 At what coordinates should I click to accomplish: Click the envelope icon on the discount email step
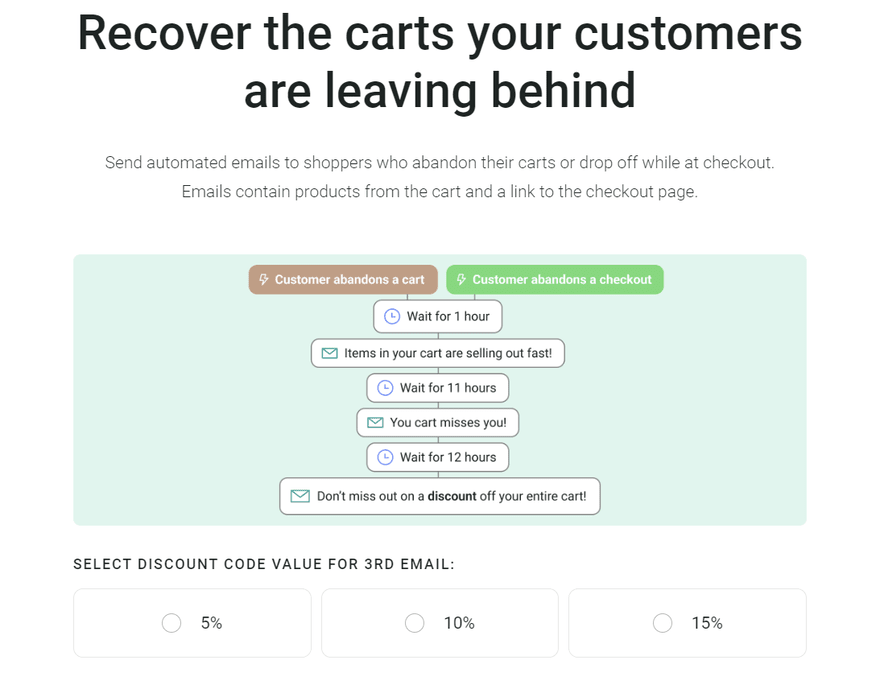pyautogui.click(x=298, y=496)
